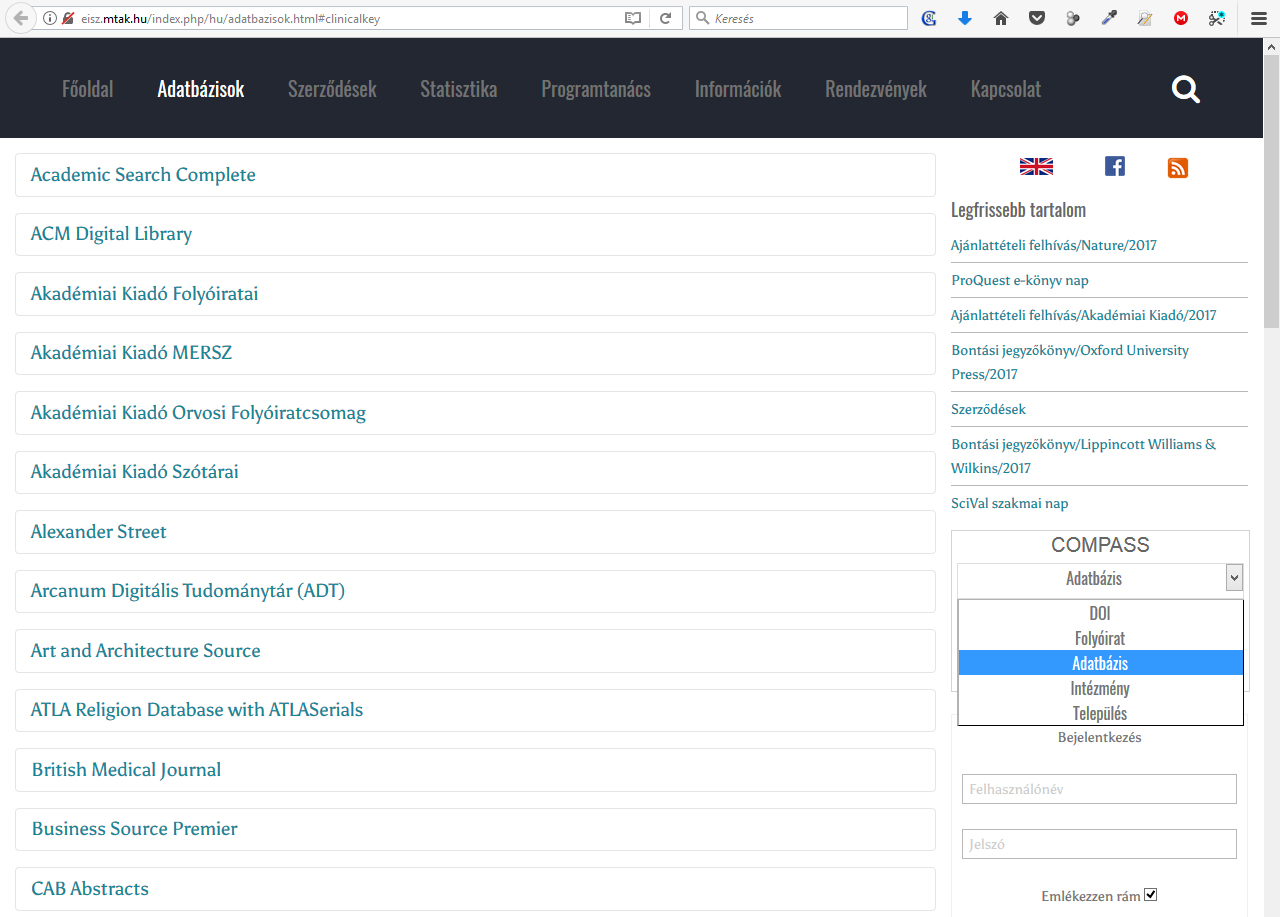The image size is (1280, 917).
Task: Click the browser back arrow button
Action: (x=21, y=18)
